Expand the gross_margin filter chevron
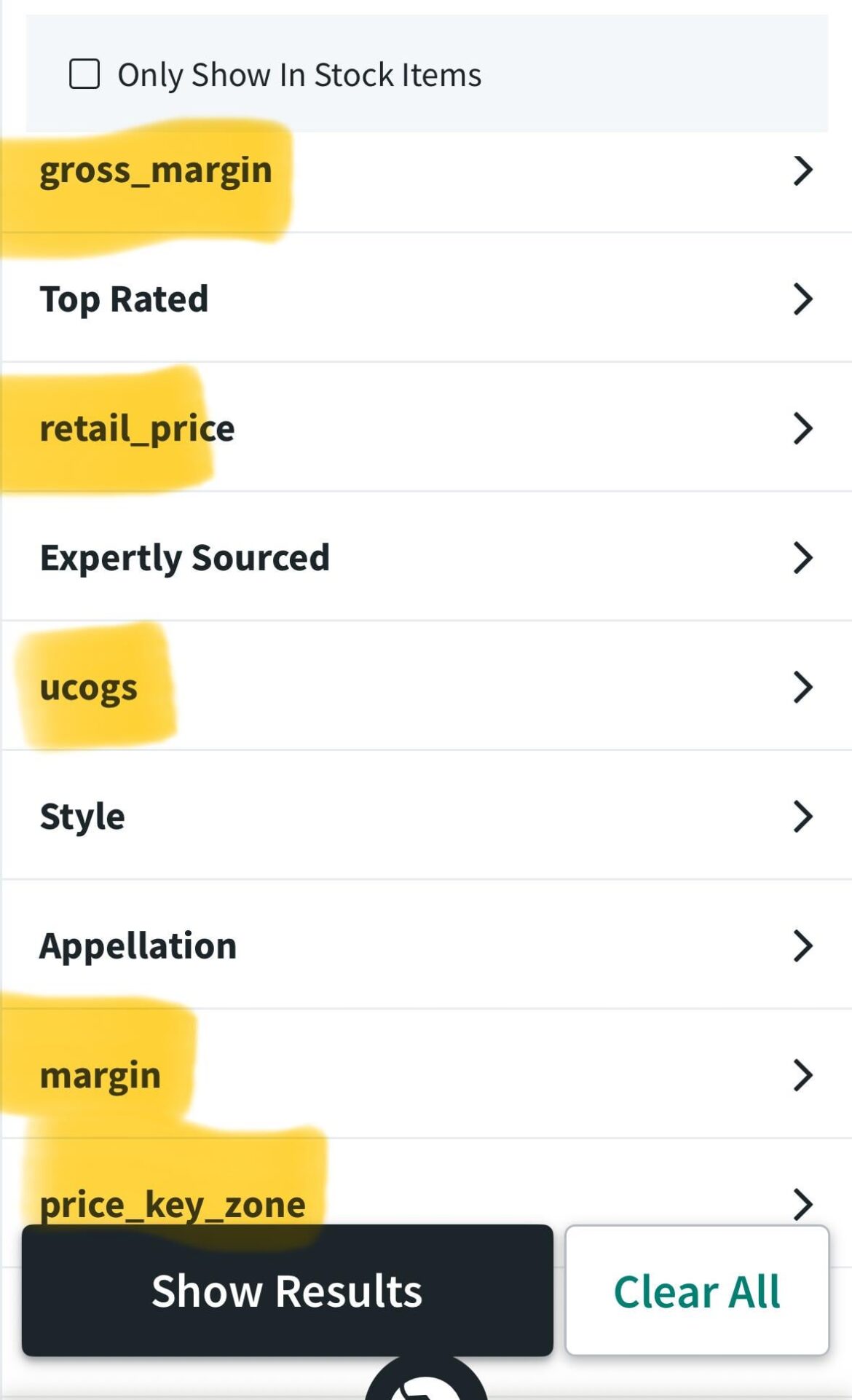852x1400 pixels. point(802,170)
